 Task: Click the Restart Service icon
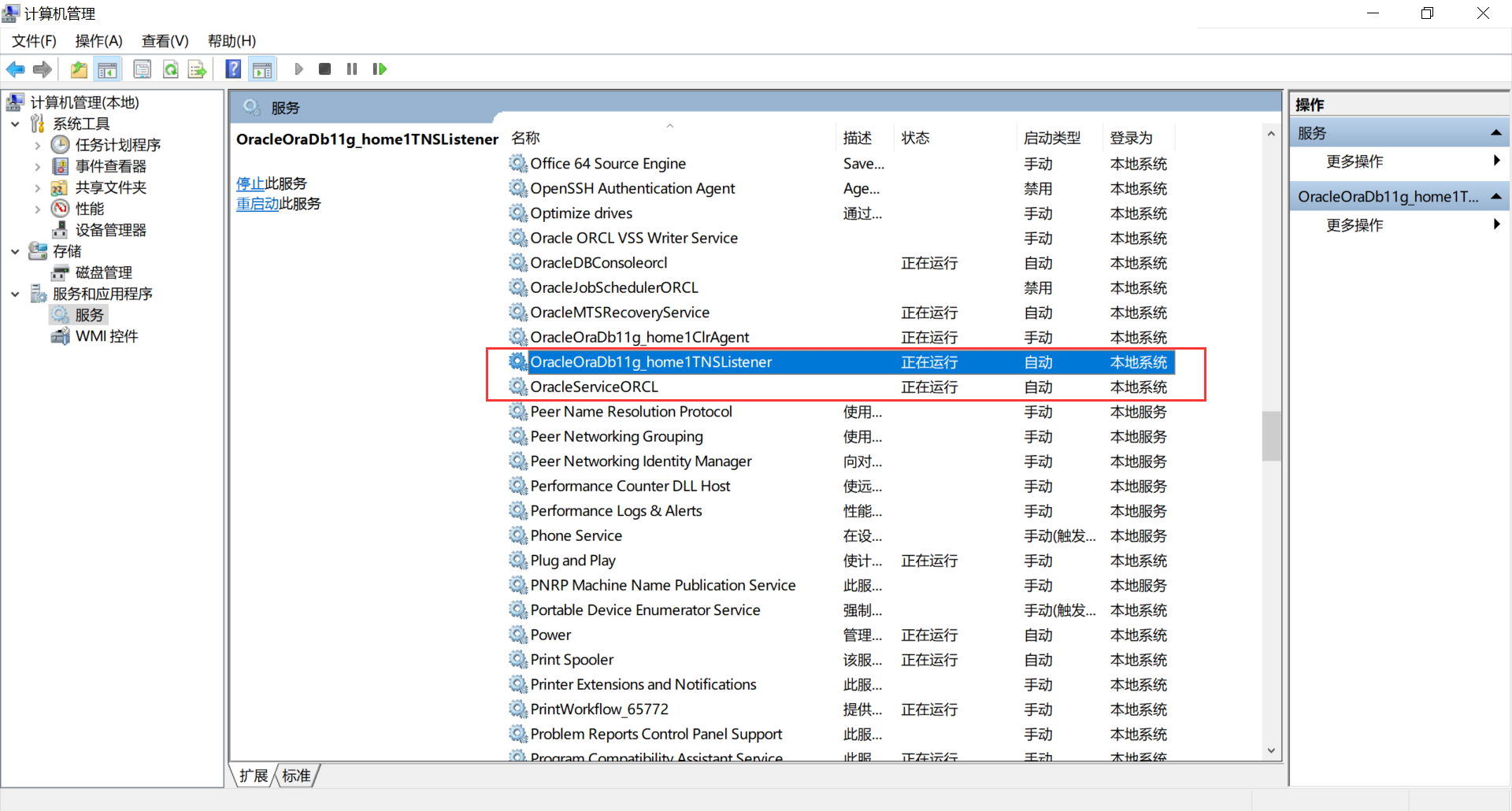[380, 69]
